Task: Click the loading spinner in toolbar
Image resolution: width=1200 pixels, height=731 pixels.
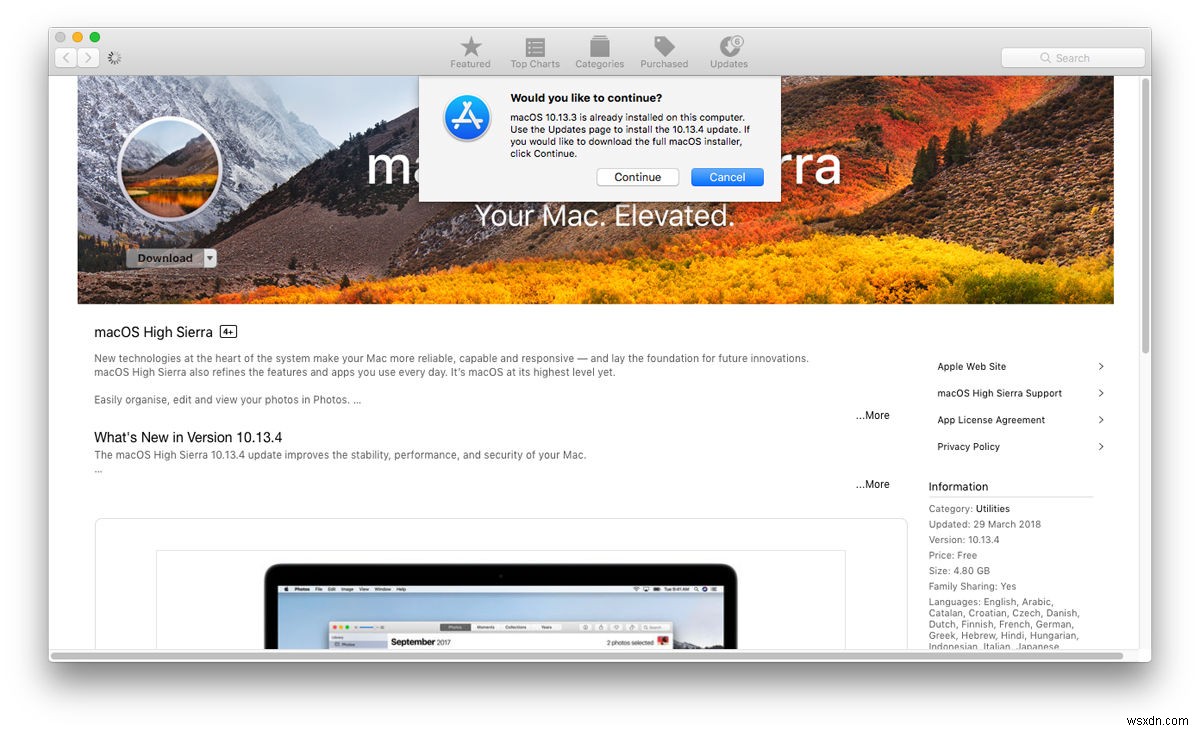Action: tap(114, 58)
